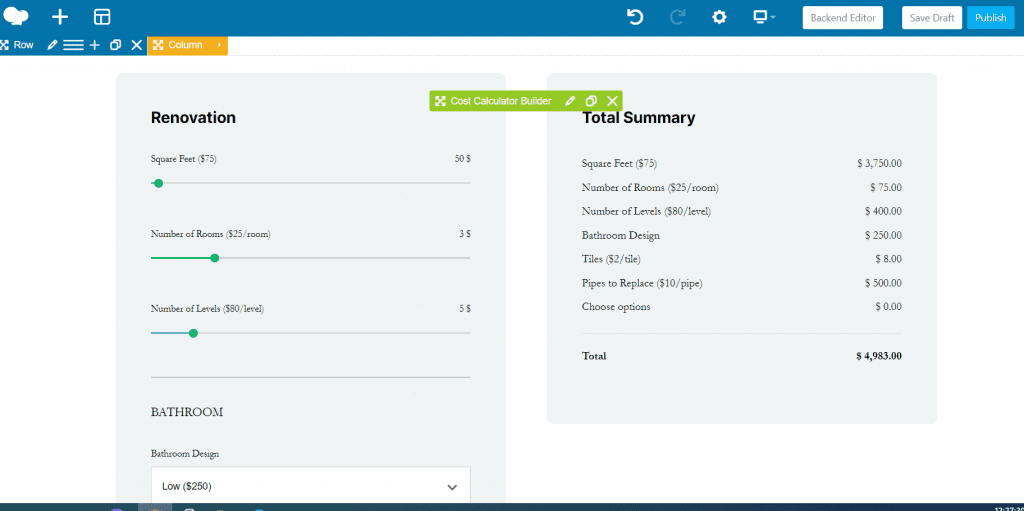Switch to the Backend Editor
Viewport: 1024px width, 511px height.
coord(842,18)
